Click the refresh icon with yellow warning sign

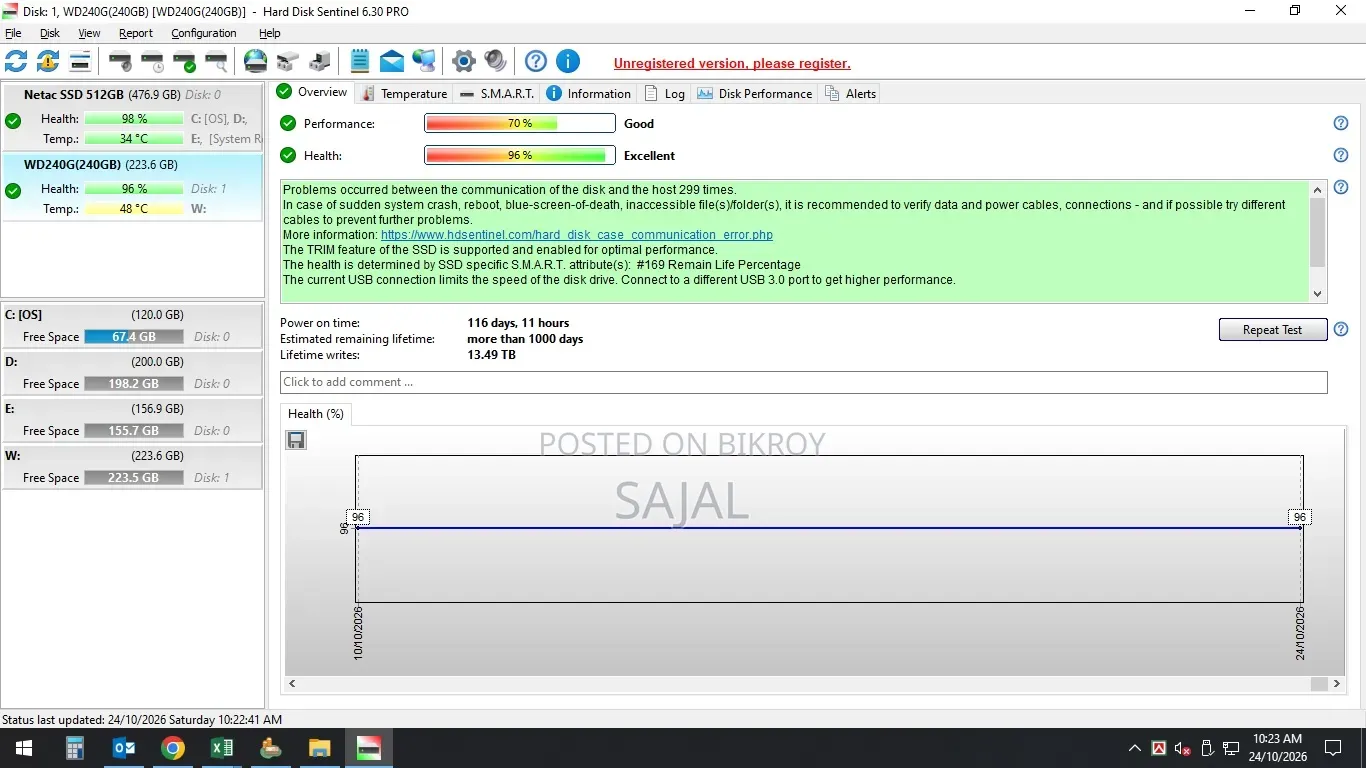[48, 61]
